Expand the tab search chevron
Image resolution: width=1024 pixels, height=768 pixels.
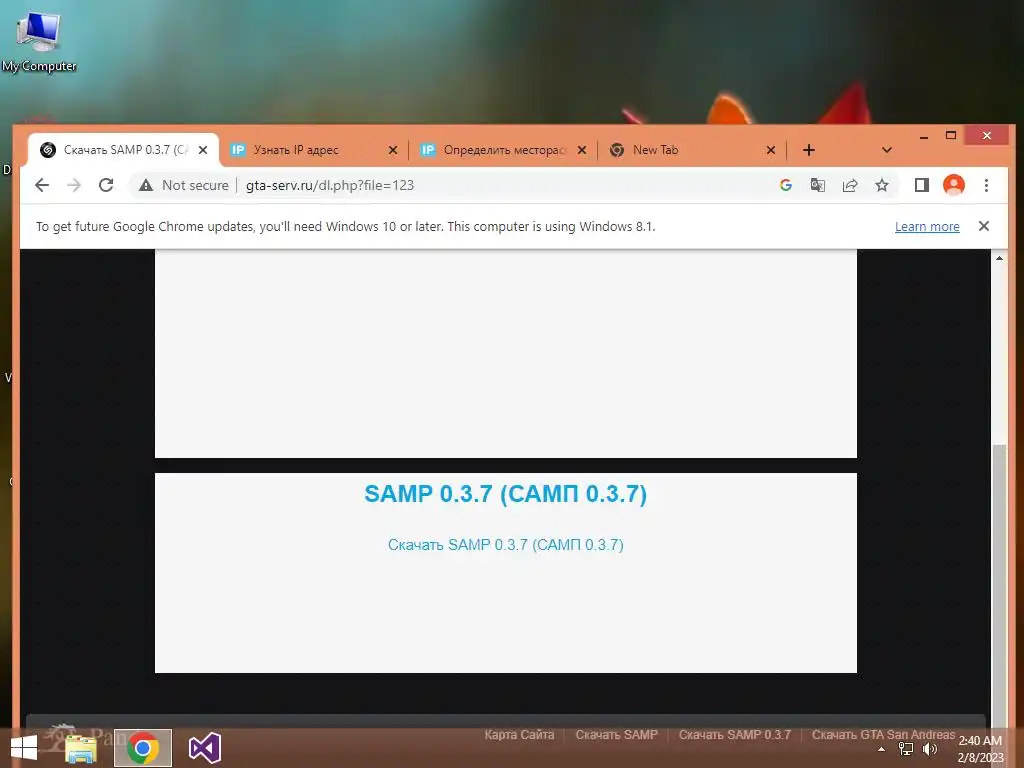(x=886, y=150)
